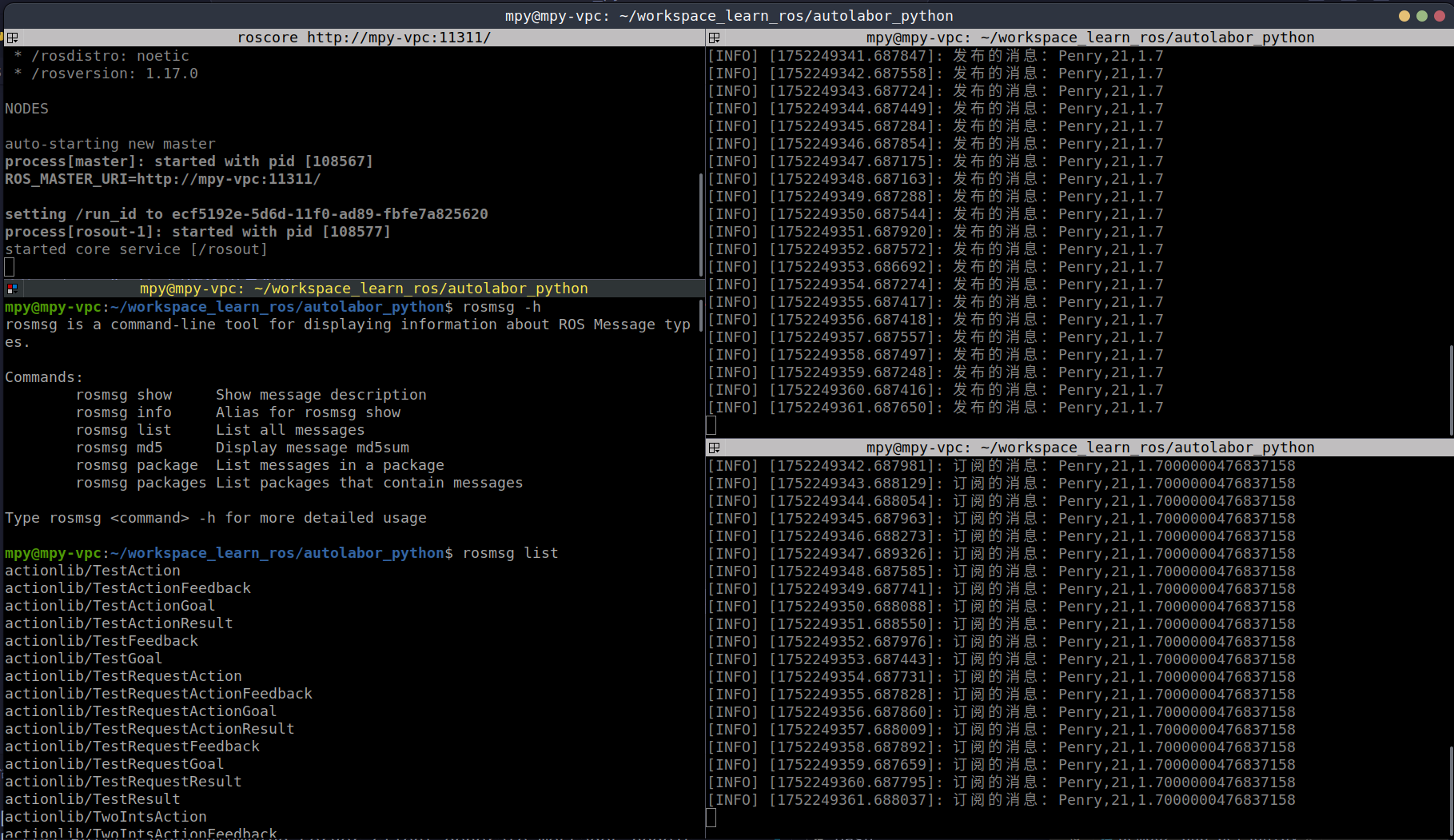Viewport: 1454px width, 840px height.
Task: Open the group menu icon of the rosmsg pane
Action: click(x=12, y=289)
